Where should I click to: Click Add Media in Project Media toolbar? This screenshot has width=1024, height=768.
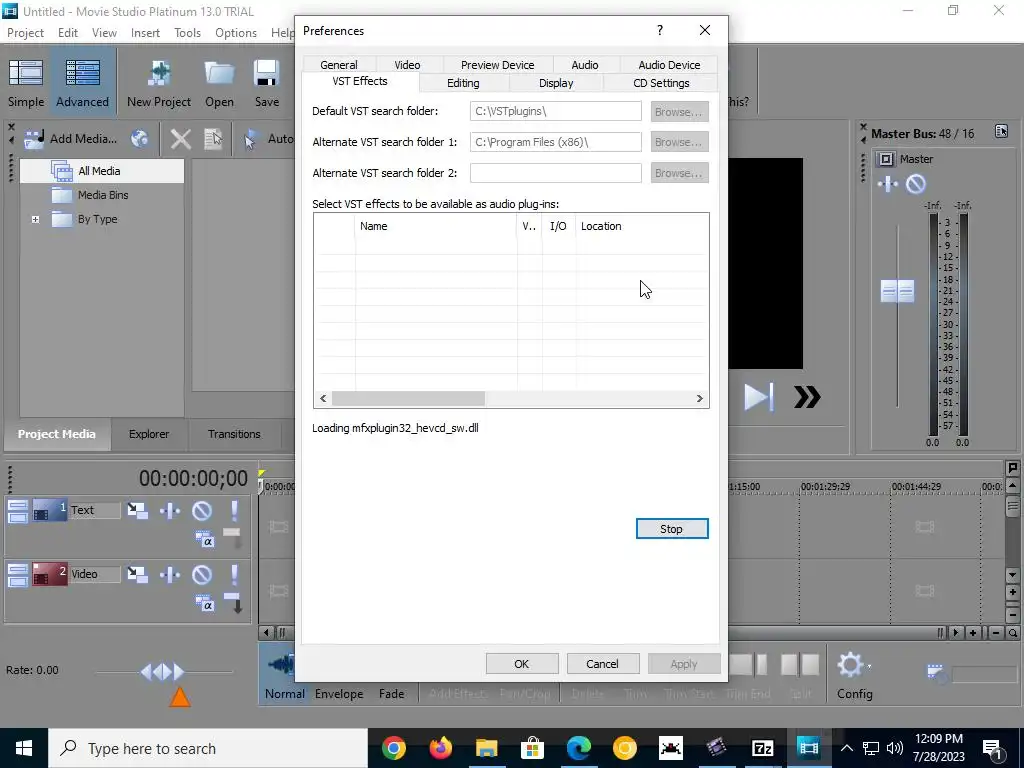tap(71, 138)
